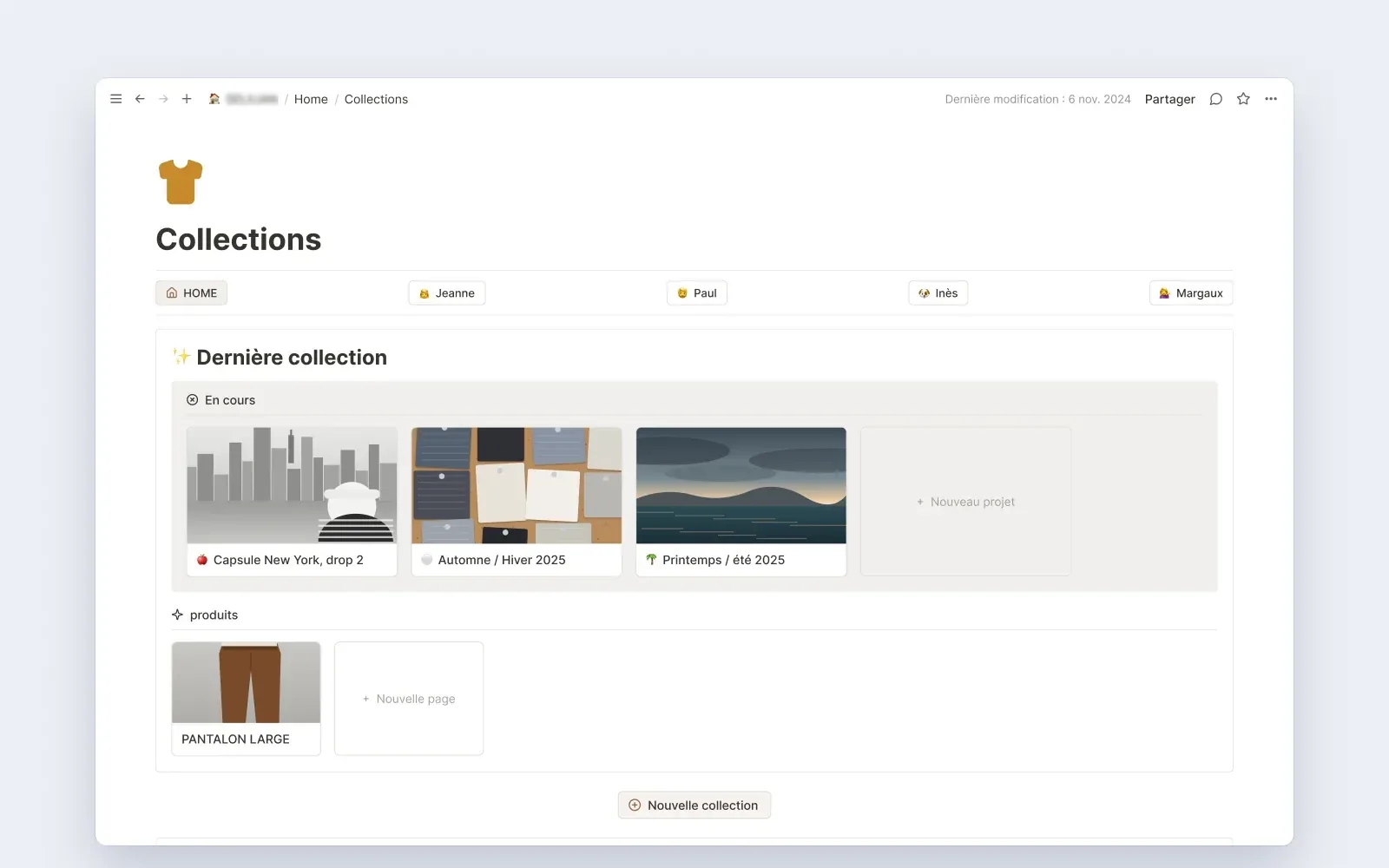
Task: Open comments via speech bubble icon
Action: [1215, 99]
